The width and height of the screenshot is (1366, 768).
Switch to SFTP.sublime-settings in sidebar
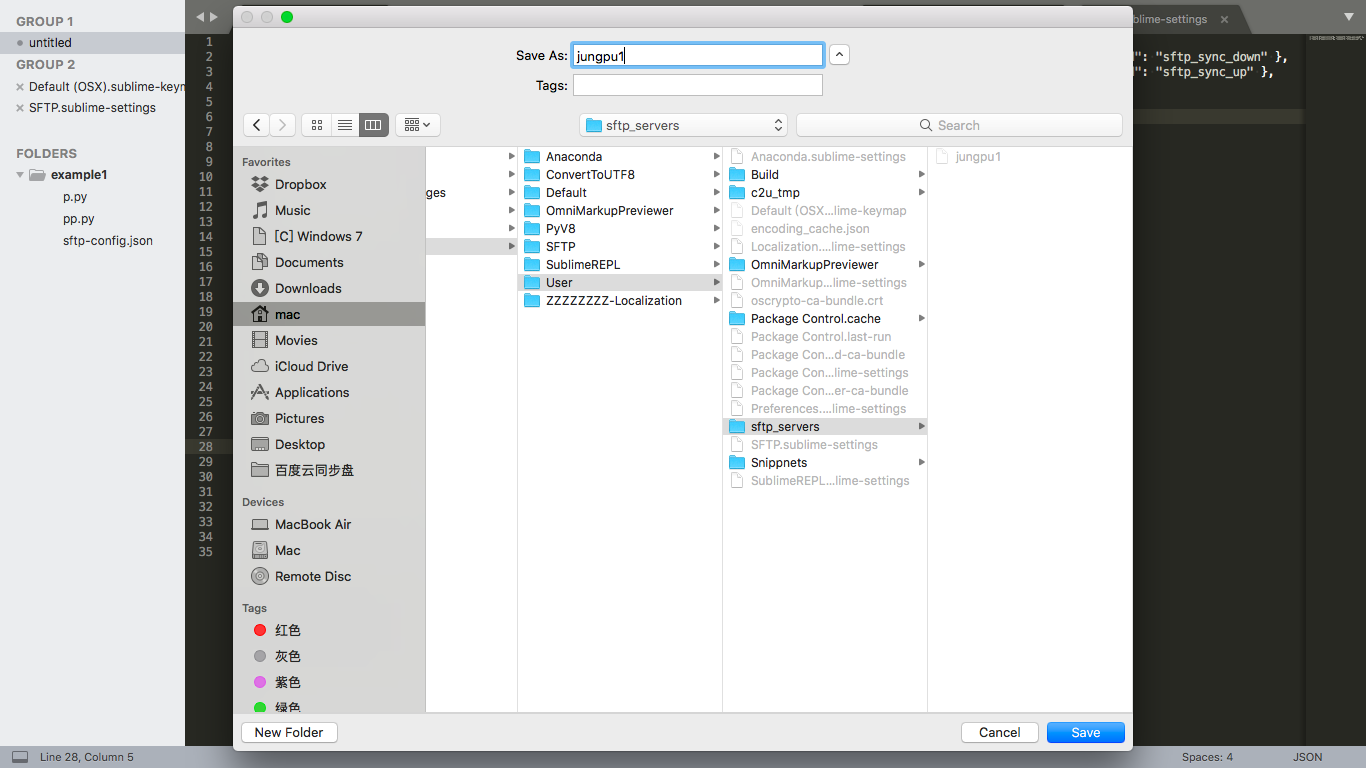[92, 108]
